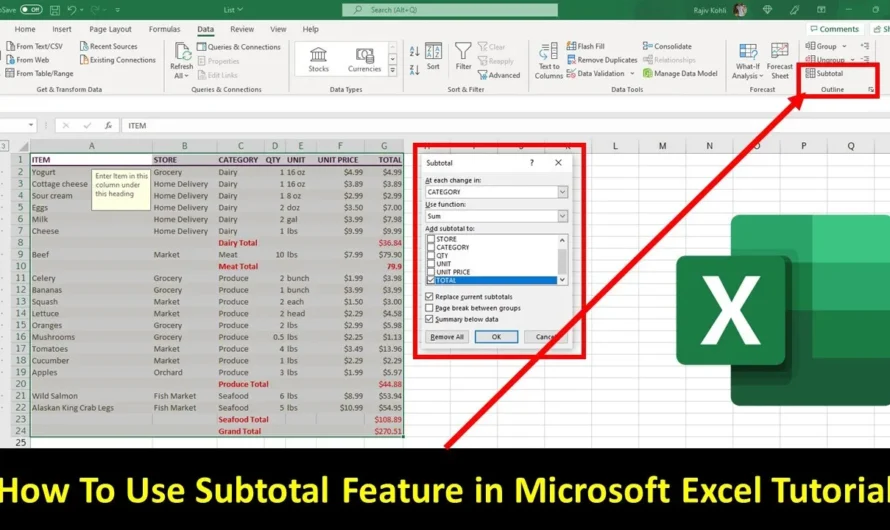Close the Subtotal dialog
The image size is (890, 530).
point(559,163)
